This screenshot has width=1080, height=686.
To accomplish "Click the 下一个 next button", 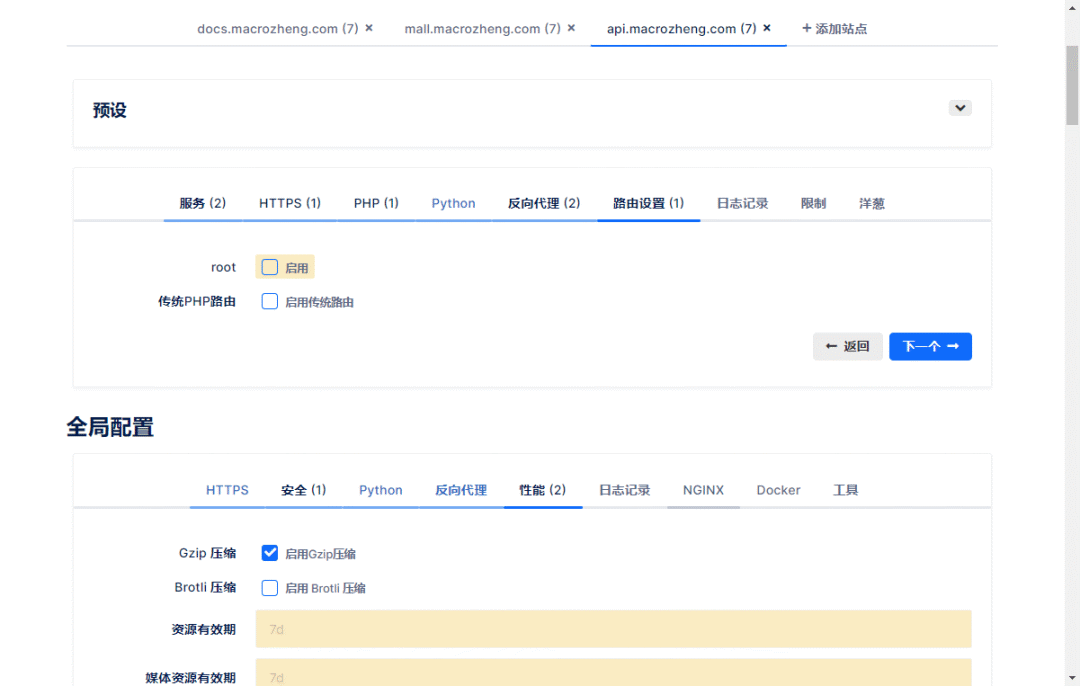I will click(x=930, y=346).
